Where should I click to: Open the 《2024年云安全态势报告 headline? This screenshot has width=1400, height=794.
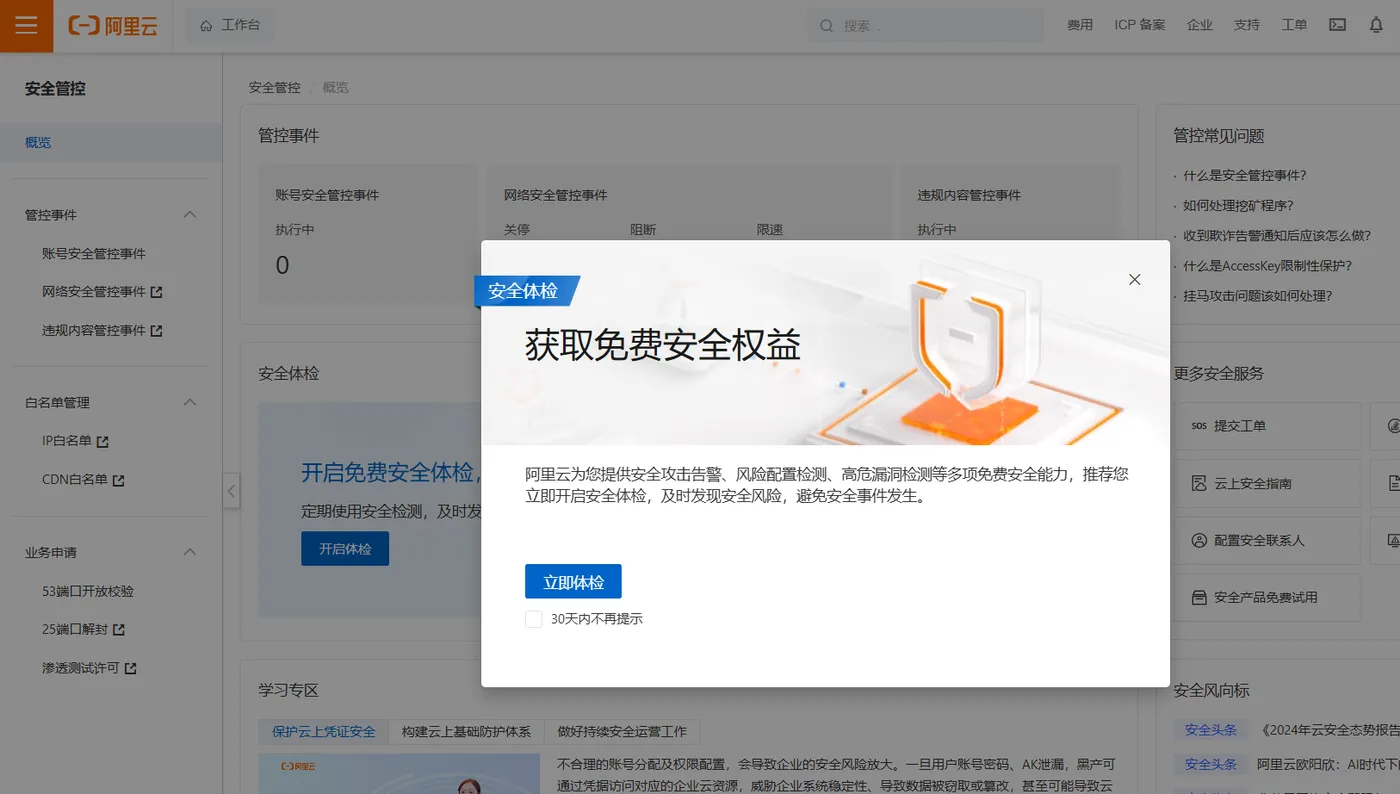tap(1330, 731)
